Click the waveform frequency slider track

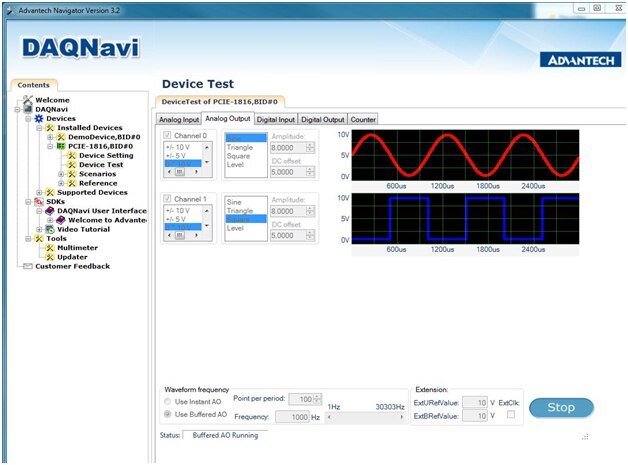365,417
